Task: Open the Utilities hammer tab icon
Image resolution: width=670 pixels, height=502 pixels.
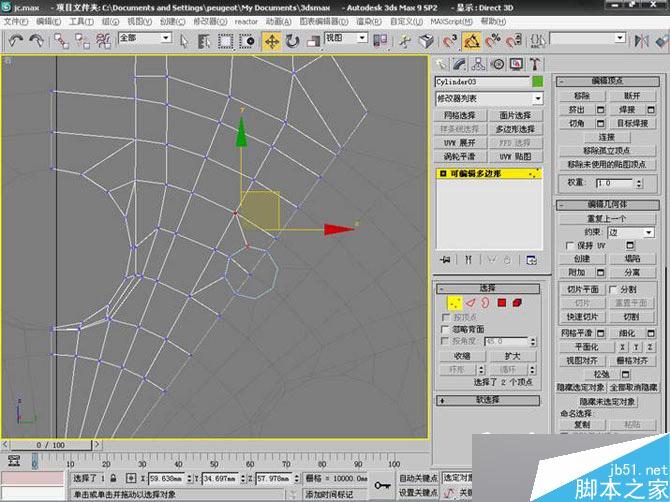Action: (x=535, y=65)
